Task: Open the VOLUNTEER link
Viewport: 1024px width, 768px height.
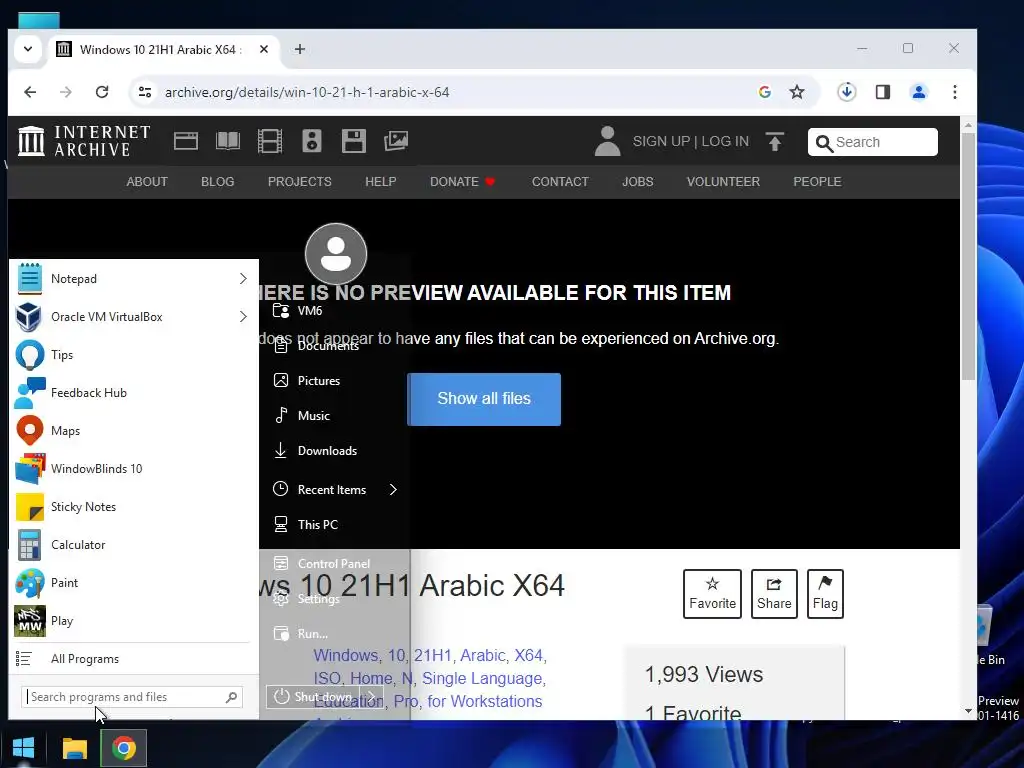Action: coord(723,182)
